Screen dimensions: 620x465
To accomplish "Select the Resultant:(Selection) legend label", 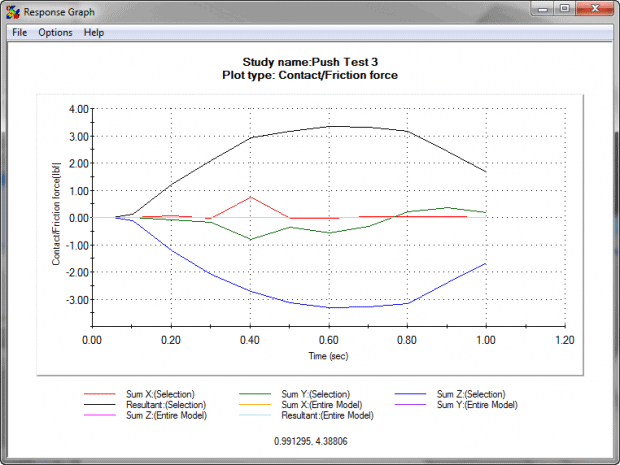I will pos(166,405).
